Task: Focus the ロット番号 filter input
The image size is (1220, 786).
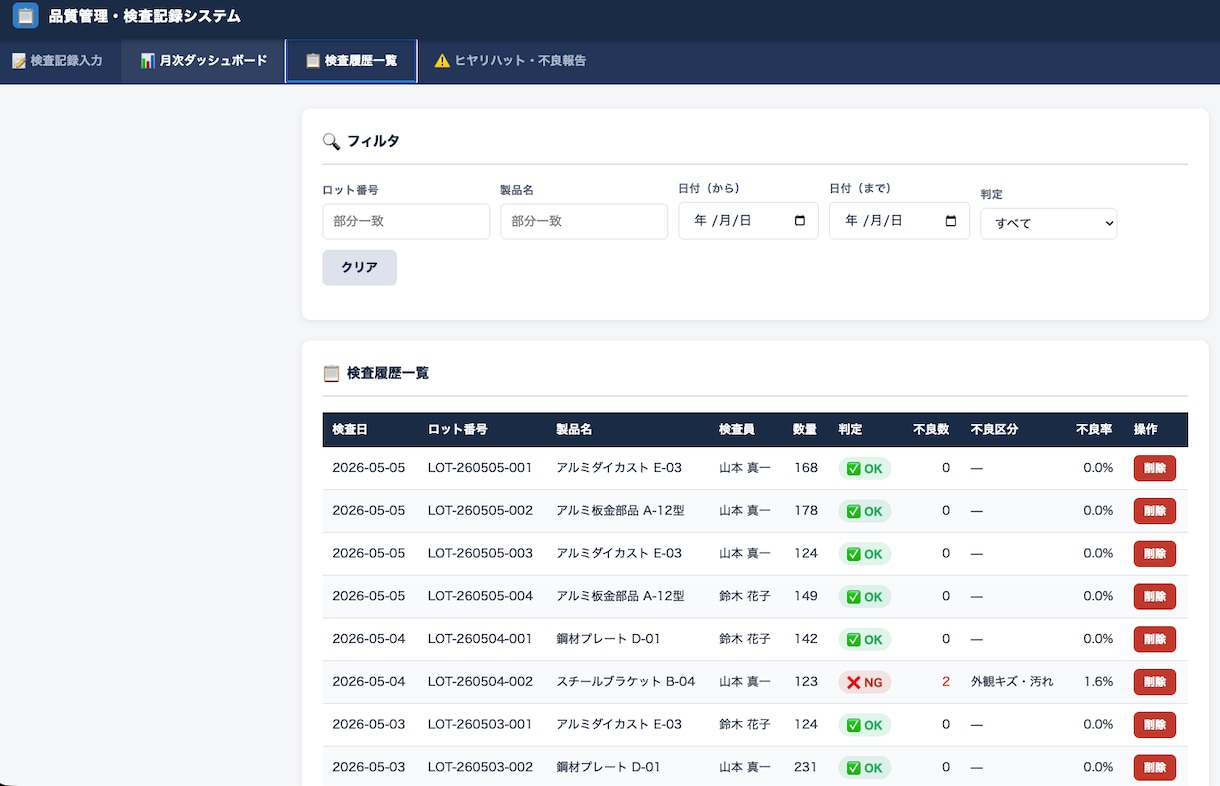Action: click(x=406, y=221)
